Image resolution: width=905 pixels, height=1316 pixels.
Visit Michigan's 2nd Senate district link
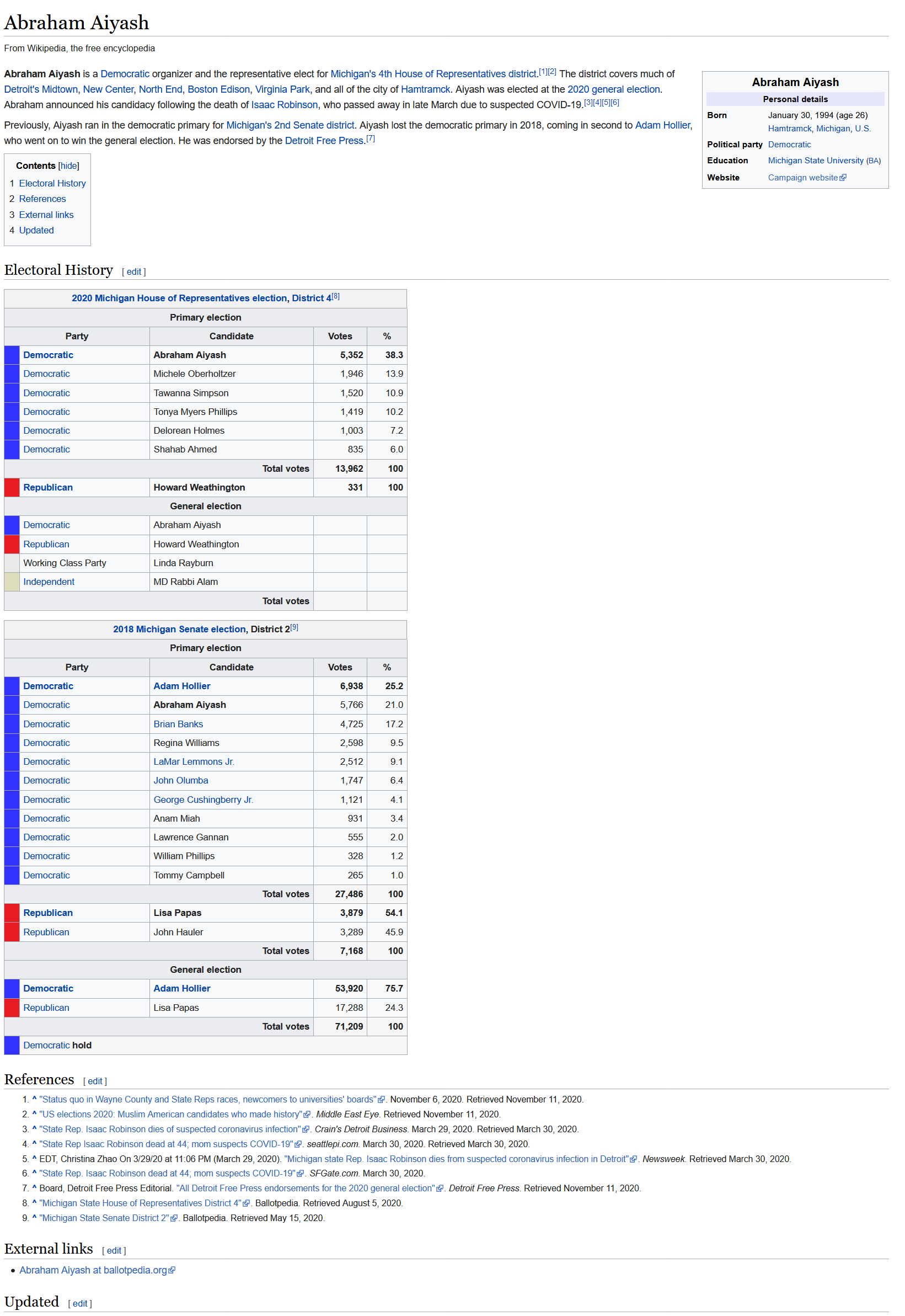291,126
